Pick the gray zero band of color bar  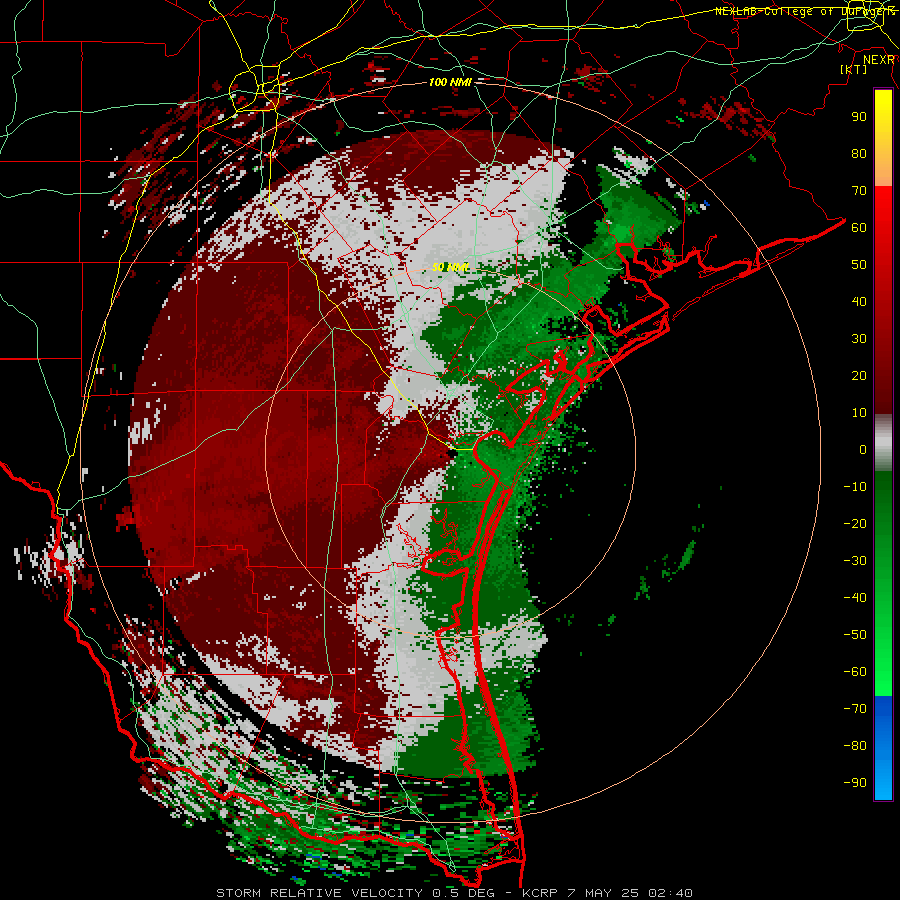883,443
